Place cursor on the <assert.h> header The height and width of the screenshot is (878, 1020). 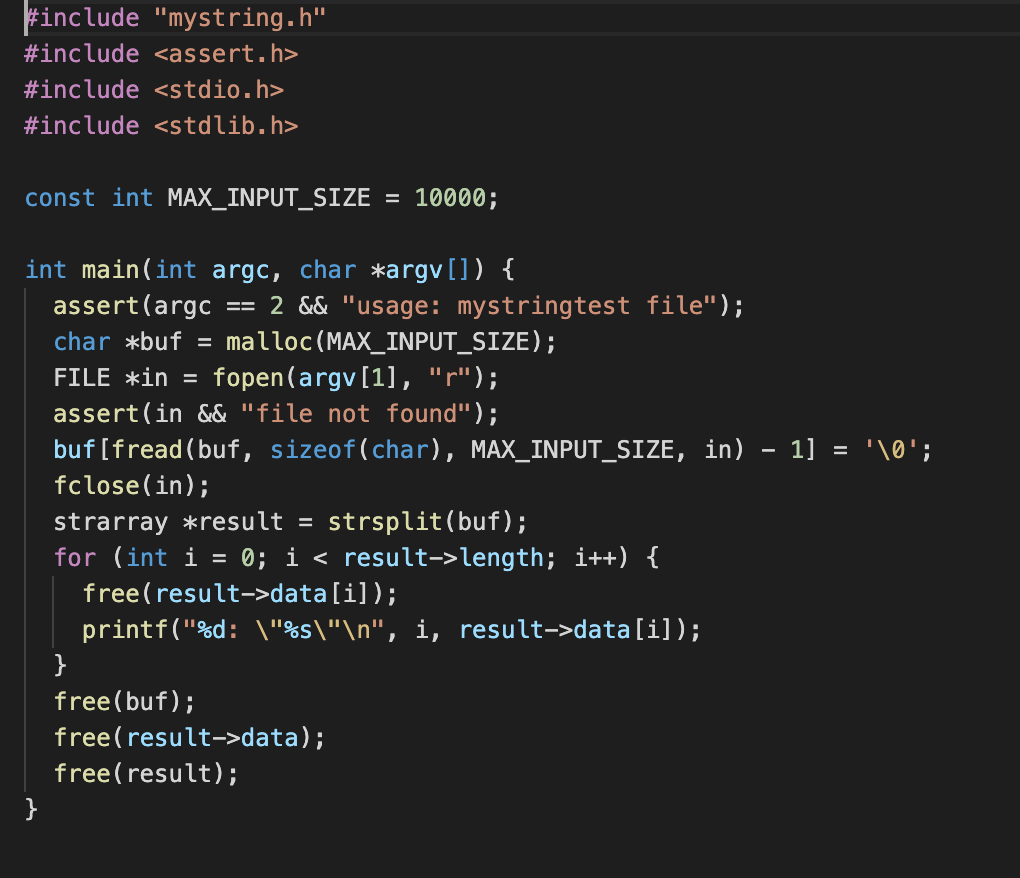pos(226,53)
